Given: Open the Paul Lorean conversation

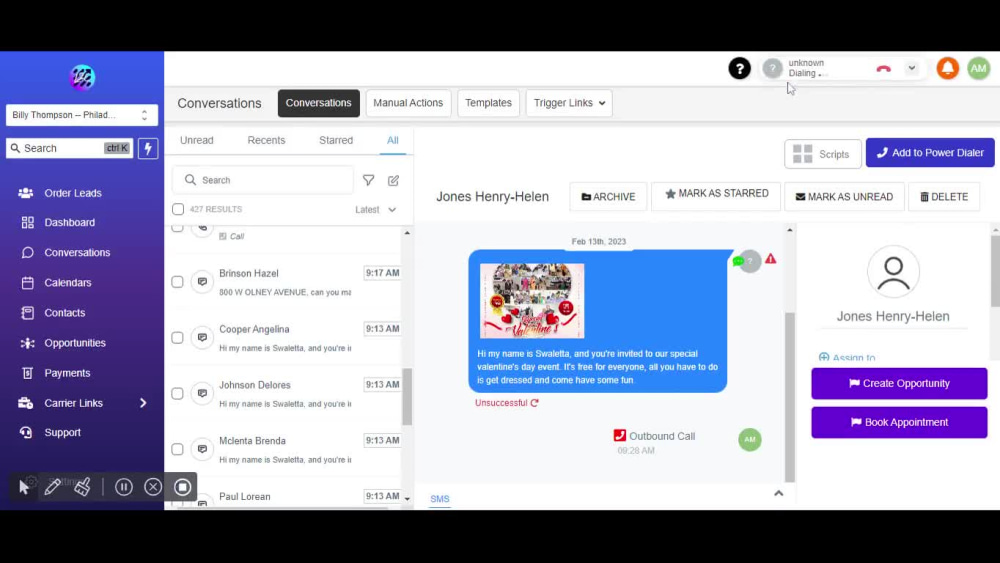Looking at the screenshot, I should pos(284,497).
